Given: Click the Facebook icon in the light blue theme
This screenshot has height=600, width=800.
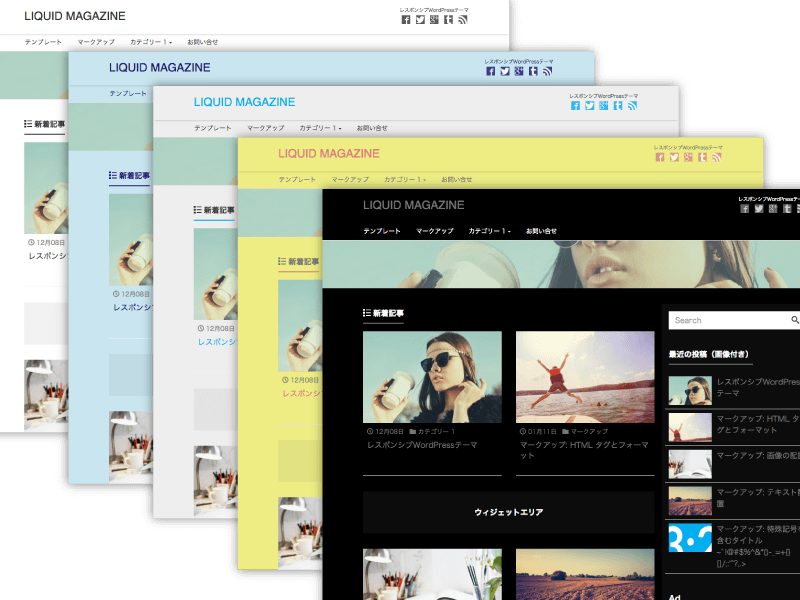Looking at the screenshot, I should 490,71.
